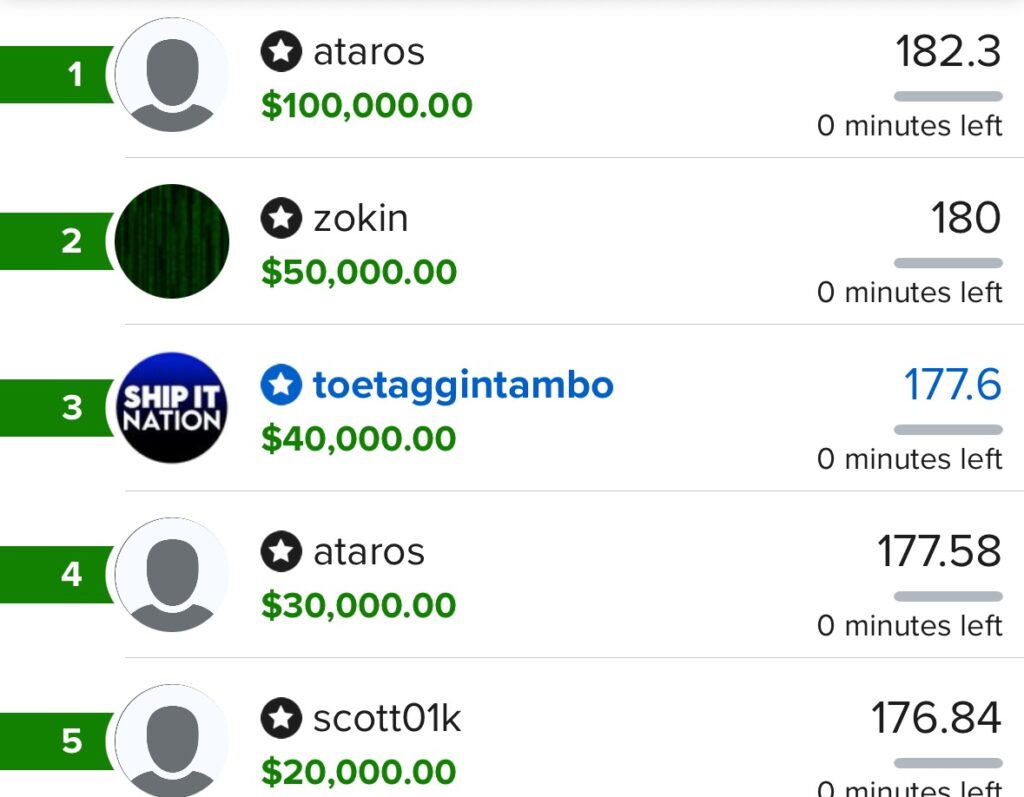This screenshot has width=1024, height=797.
Task: Click the blue 177.6 score
Action: (x=952, y=385)
